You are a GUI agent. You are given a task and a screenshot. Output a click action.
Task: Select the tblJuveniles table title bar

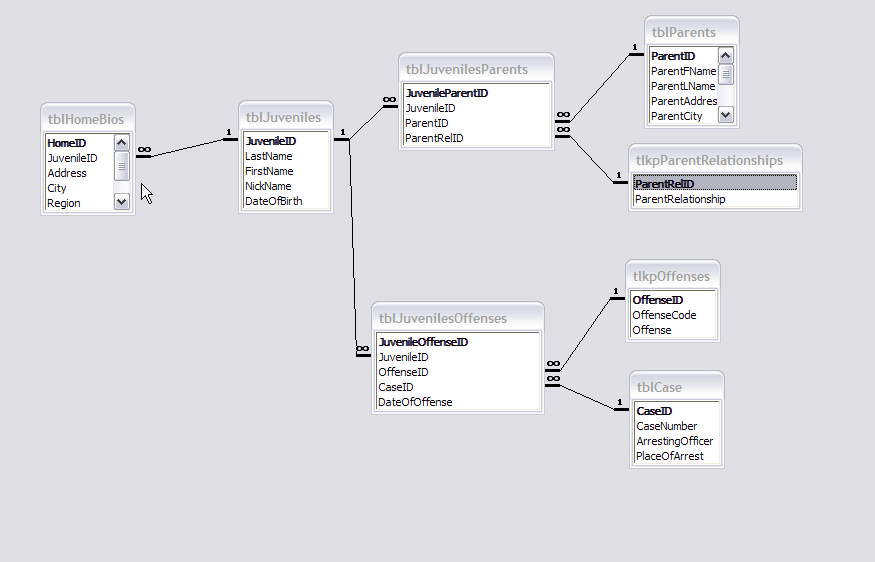click(286, 117)
